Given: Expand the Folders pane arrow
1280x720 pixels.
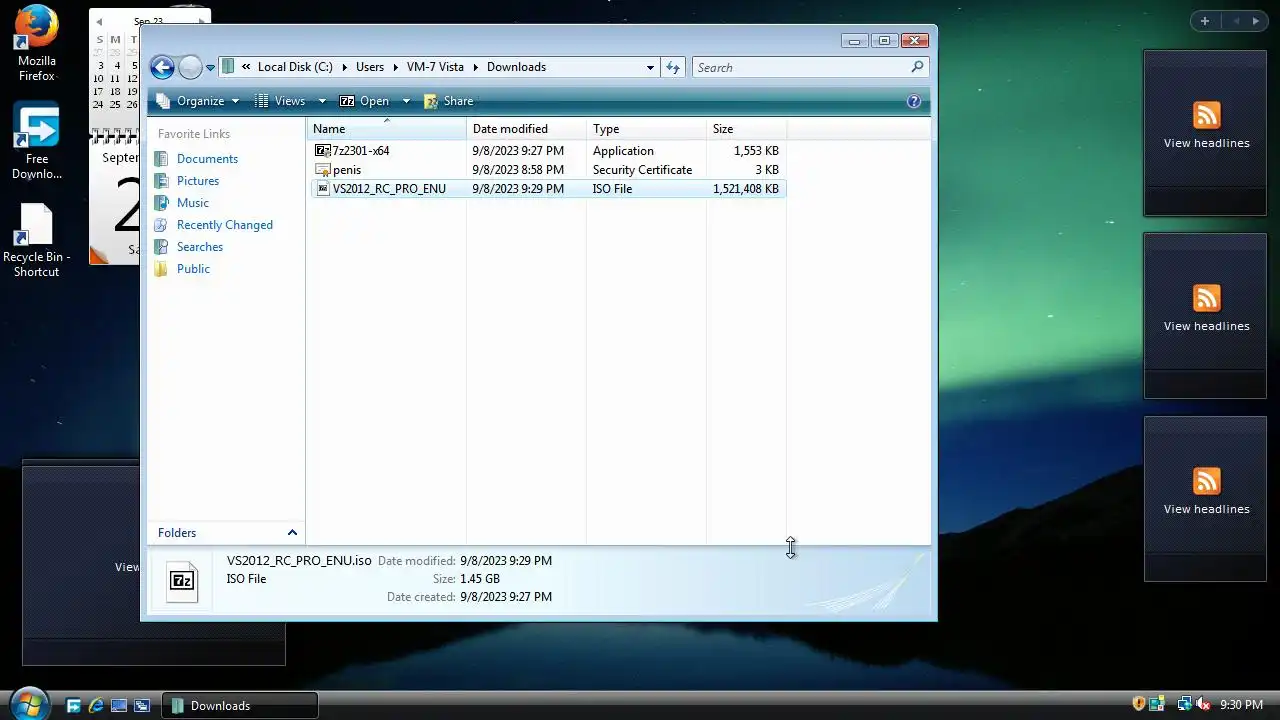Looking at the screenshot, I should tap(292, 533).
